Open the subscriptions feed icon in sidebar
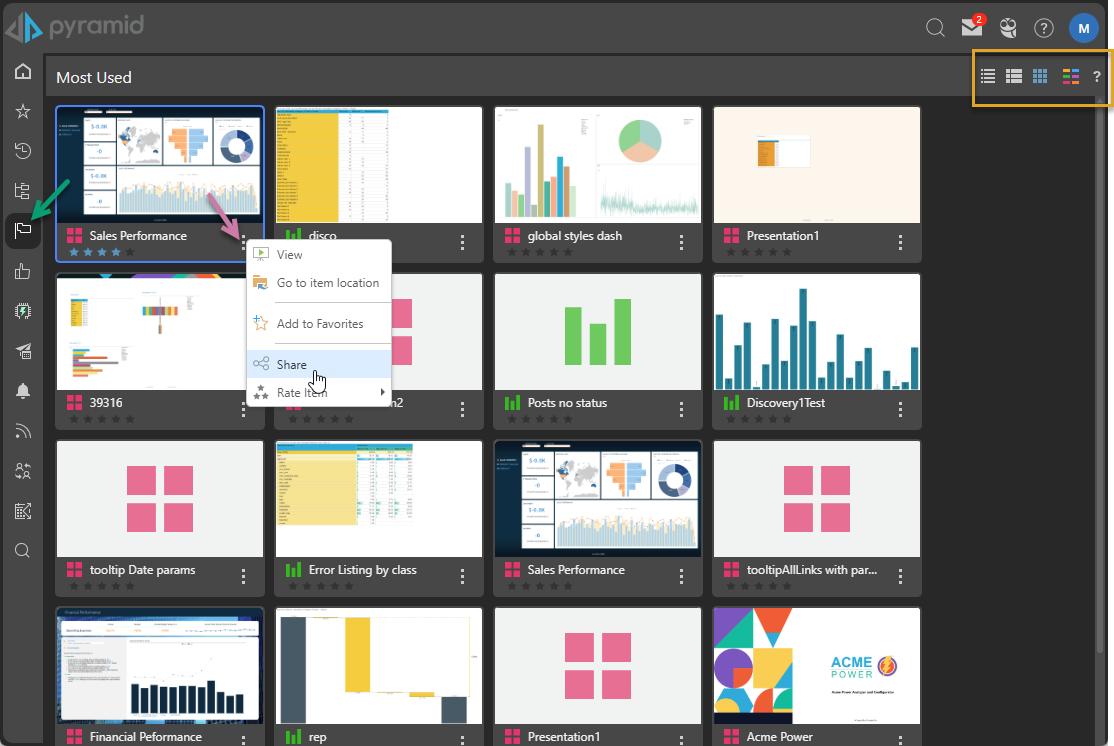Viewport: 1114px width, 746px height. click(22, 431)
